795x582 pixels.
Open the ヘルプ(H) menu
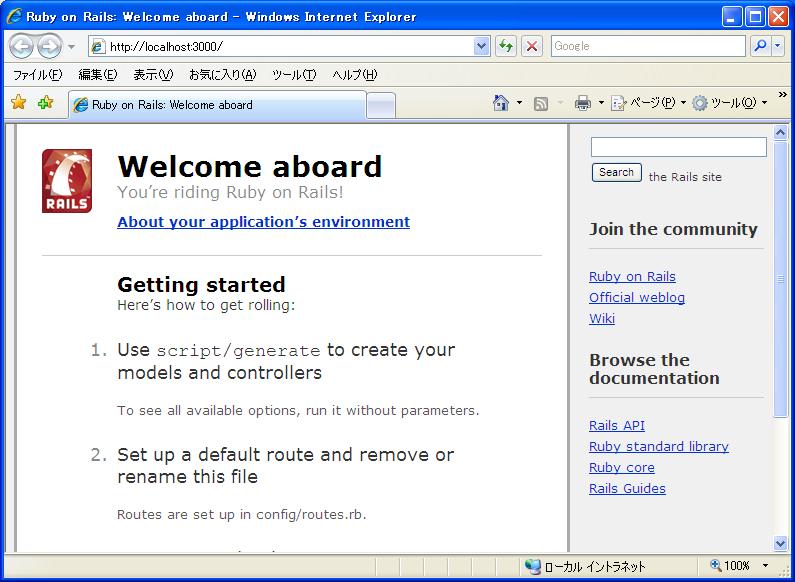[355, 75]
